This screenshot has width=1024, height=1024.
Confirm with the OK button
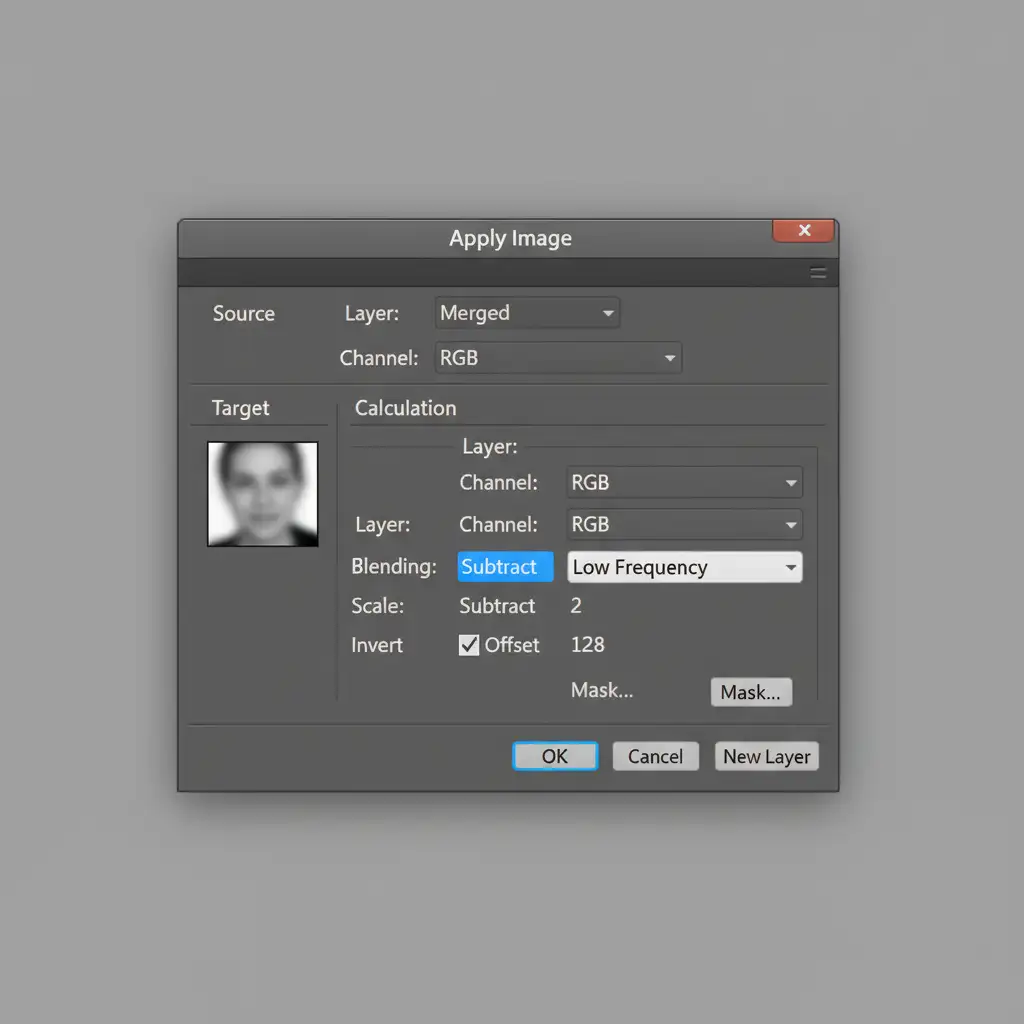pos(555,756)
